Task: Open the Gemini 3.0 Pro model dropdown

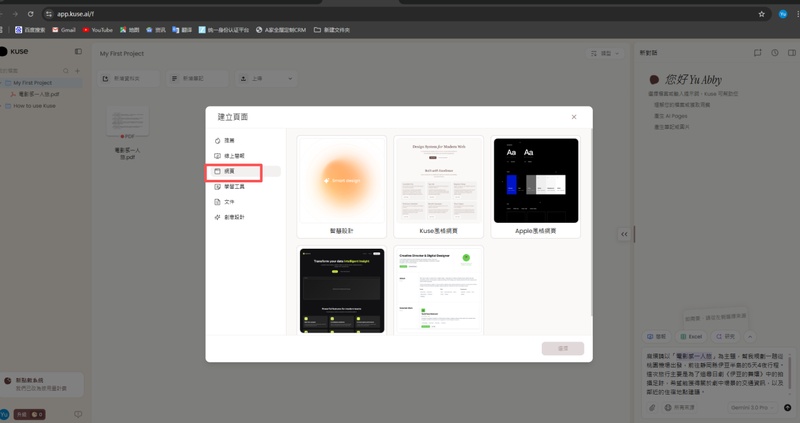Action: [x=751, y=408]
